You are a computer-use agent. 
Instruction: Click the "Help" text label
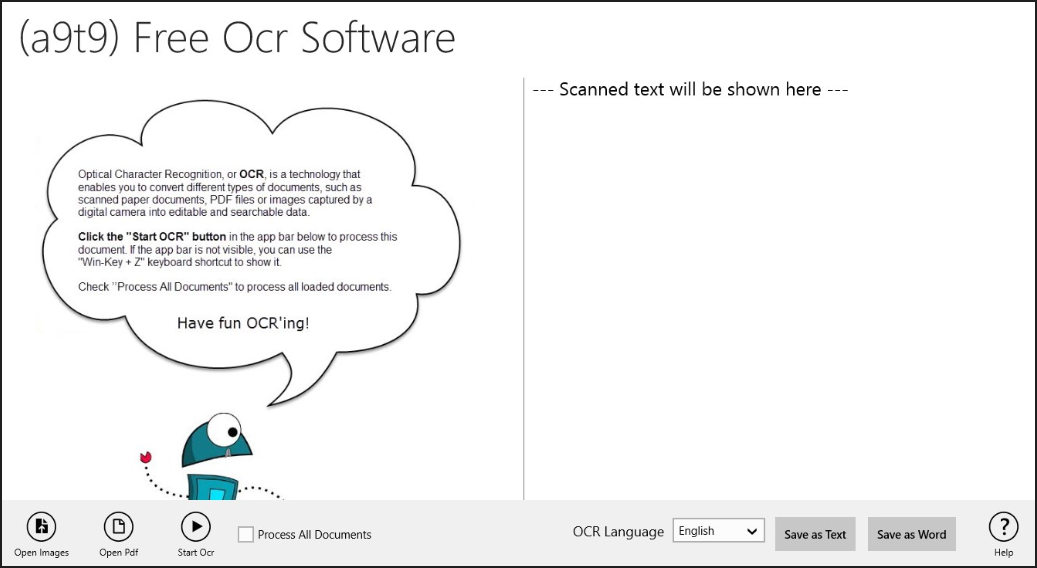pyautogui.click(x=1003, y=553)
